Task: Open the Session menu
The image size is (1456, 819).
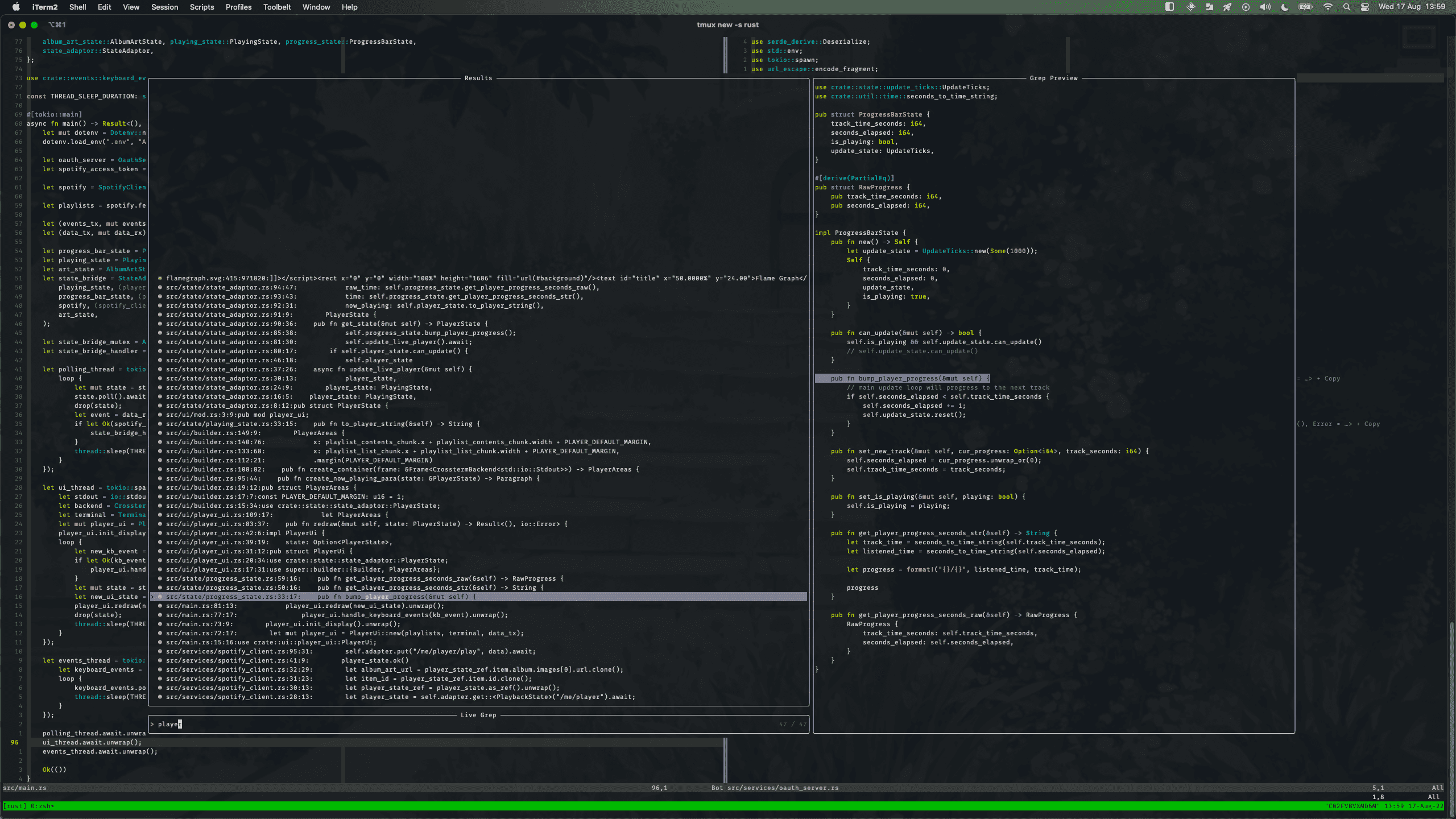Action: tap(164, 7)
